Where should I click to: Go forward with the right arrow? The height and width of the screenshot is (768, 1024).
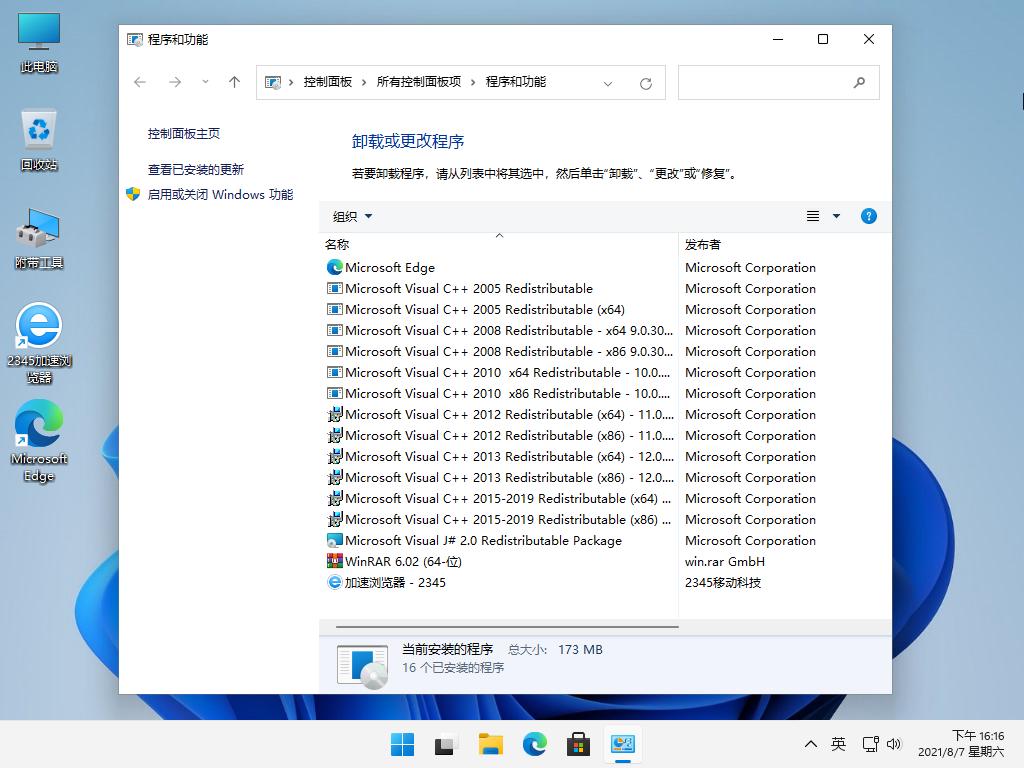pyautogui.click(x=175, y=82)
